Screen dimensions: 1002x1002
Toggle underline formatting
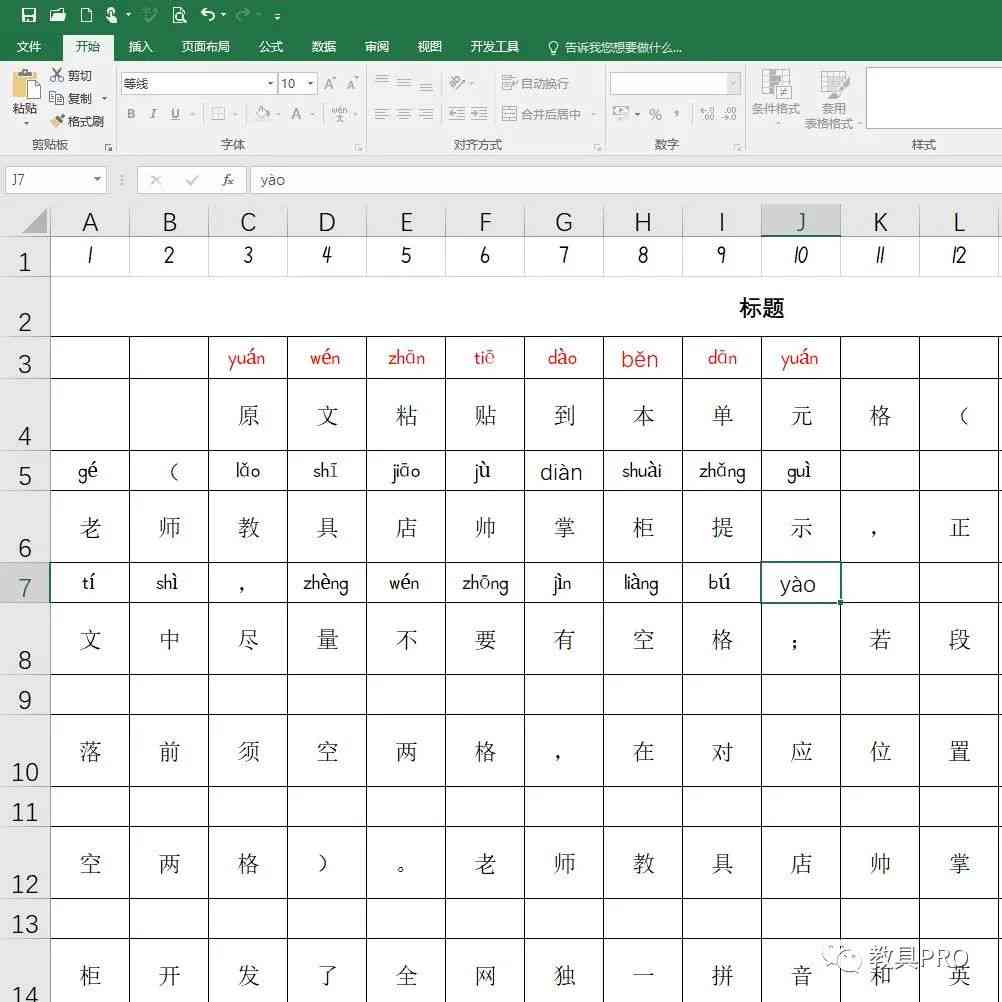pos(175,114)
